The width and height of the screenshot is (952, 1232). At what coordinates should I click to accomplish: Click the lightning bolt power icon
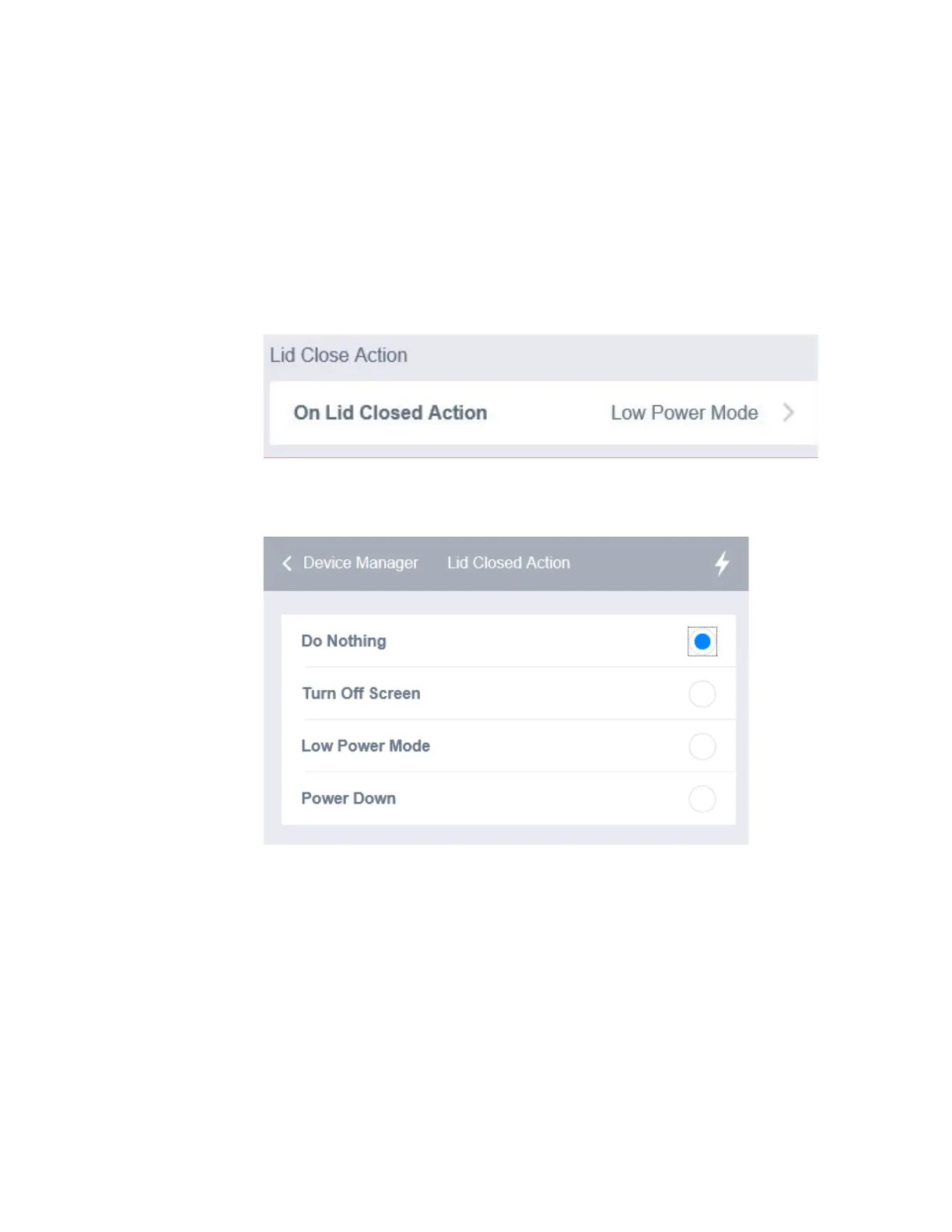pyautogui.click(x=722, y=563)
